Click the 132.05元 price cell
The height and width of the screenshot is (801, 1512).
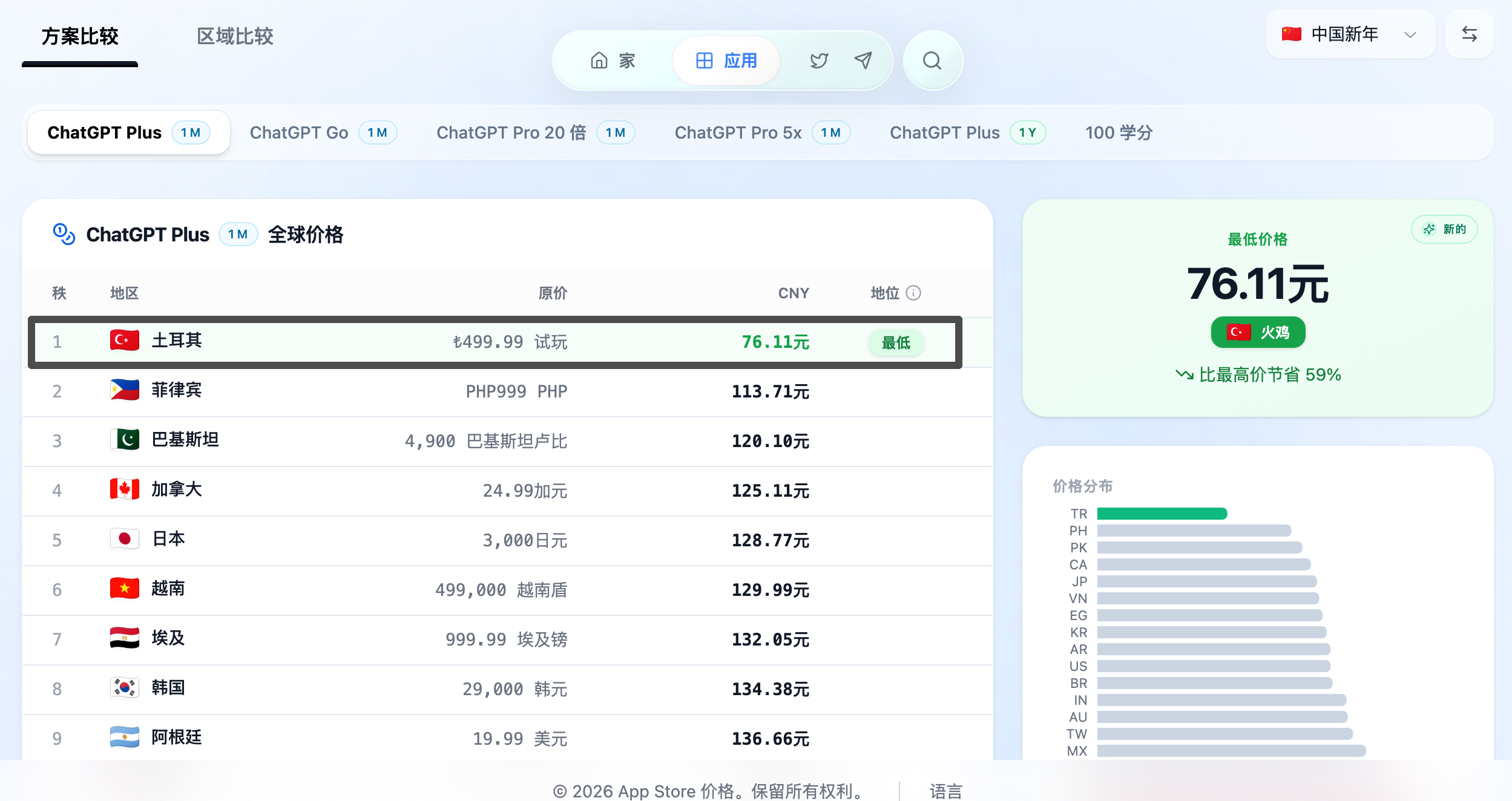click(x=771, y=639)
